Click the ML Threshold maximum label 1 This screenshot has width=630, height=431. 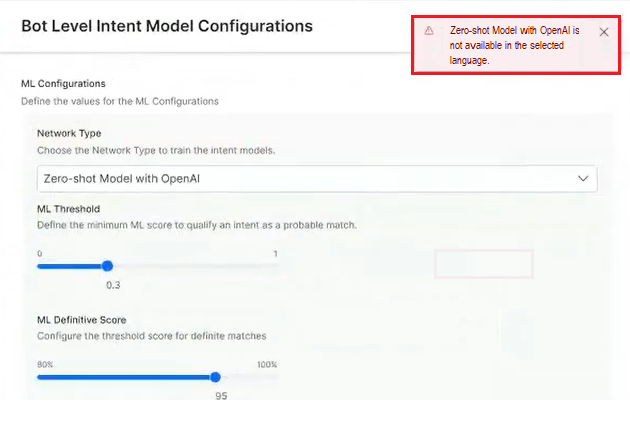(275, 253)
